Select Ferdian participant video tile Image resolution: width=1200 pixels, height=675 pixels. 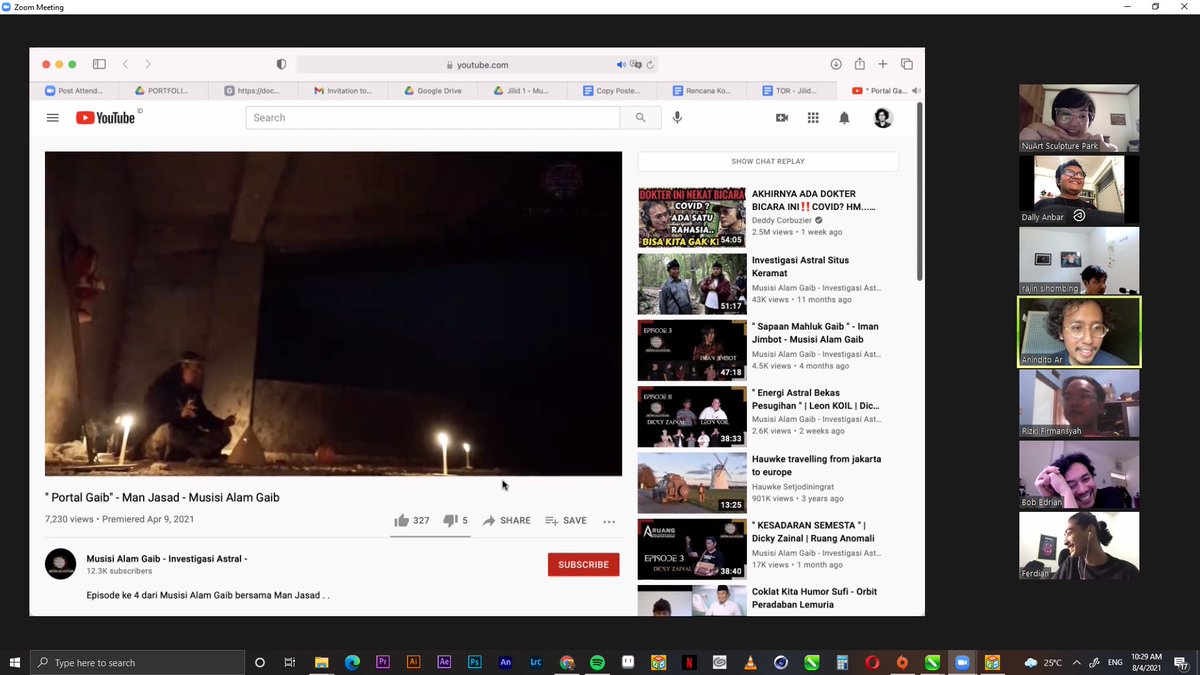tap(1079, 546)
